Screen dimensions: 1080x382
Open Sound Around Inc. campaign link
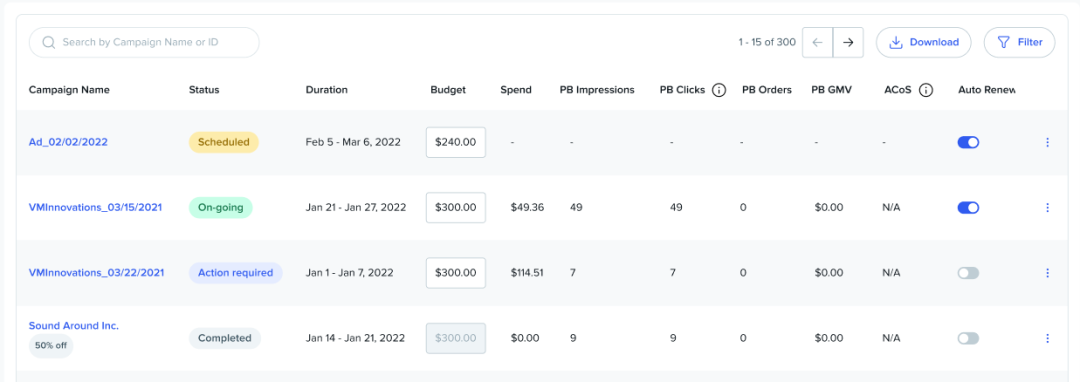point(74,326)
